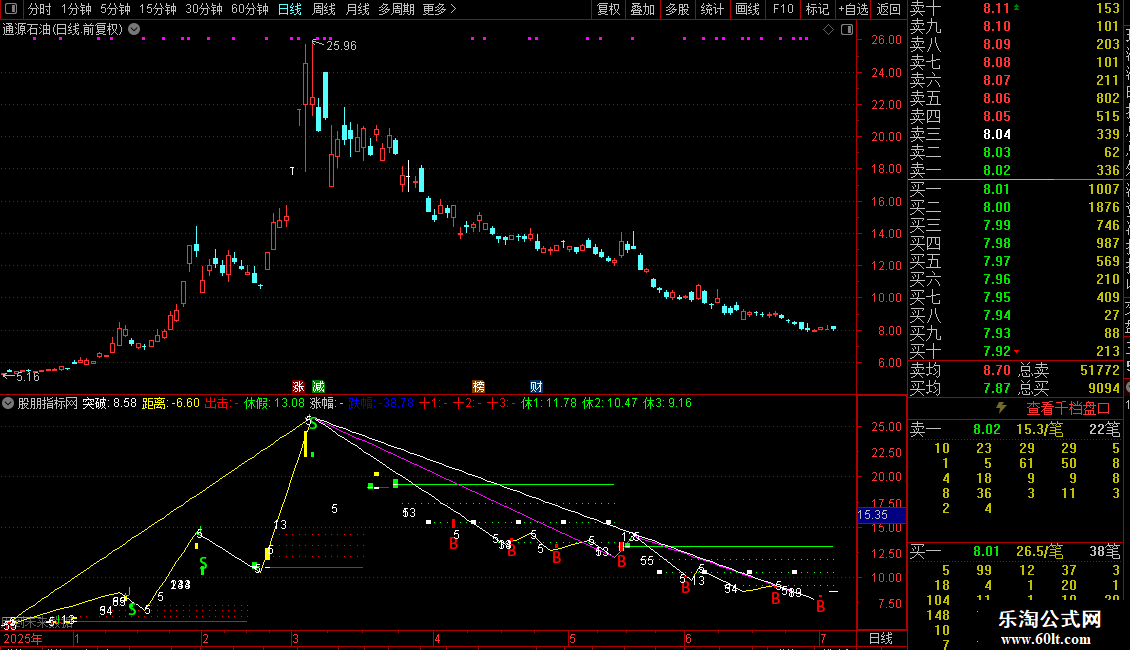
Task: Select the 日线 daily tab
Action: 290,9
